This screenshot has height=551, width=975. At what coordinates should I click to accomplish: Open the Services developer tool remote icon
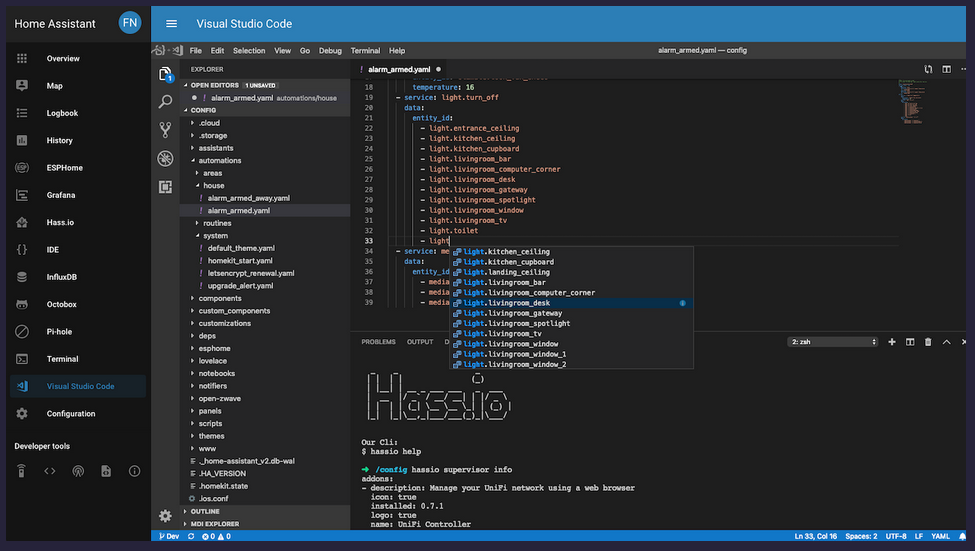click(x=21, y=471)
